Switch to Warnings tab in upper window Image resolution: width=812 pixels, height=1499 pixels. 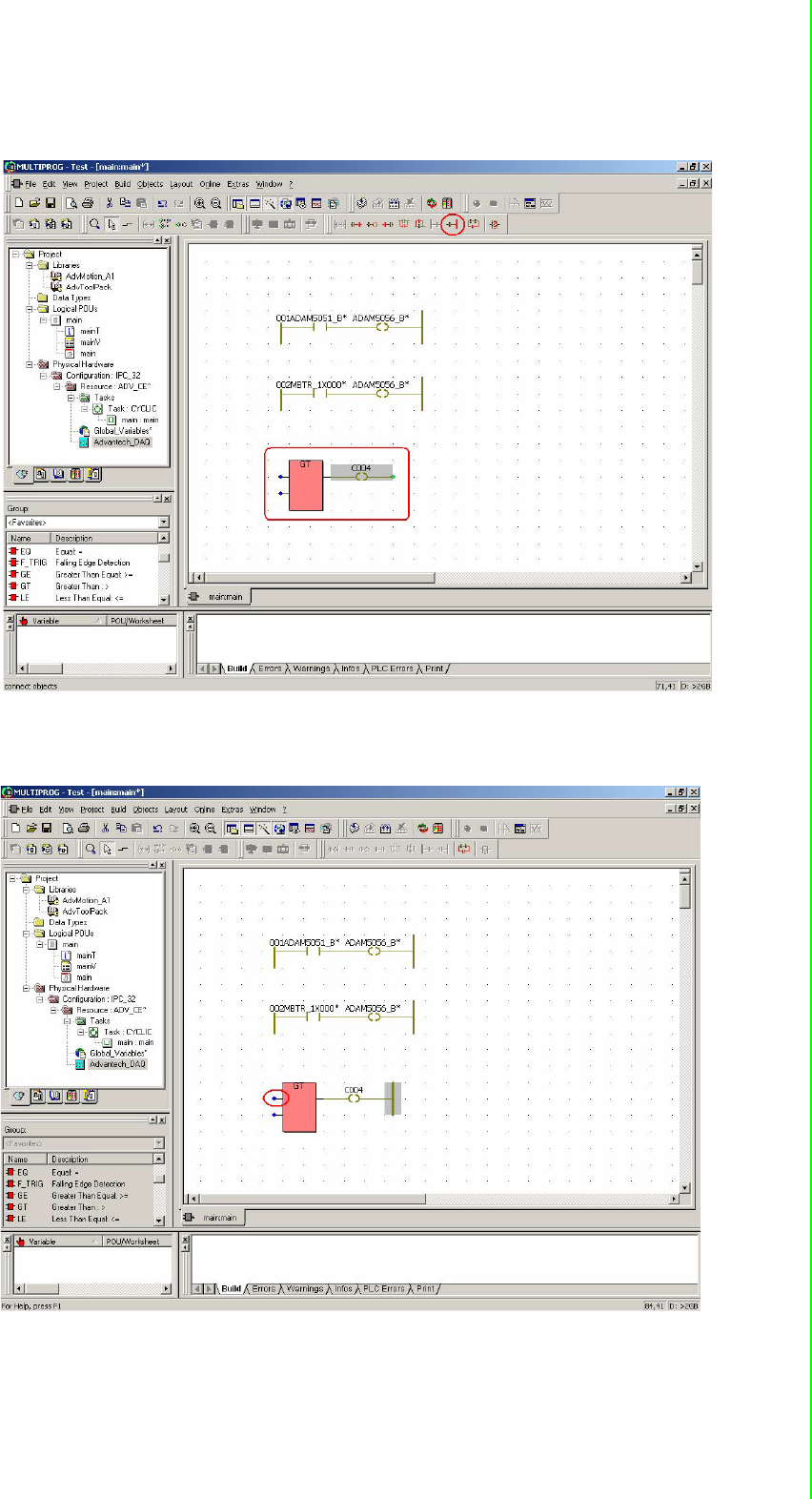point(312,668)
